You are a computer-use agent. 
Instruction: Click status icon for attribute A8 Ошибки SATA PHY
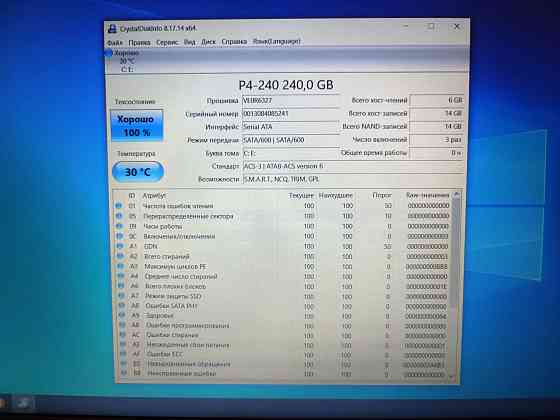[x=122, y=306]
